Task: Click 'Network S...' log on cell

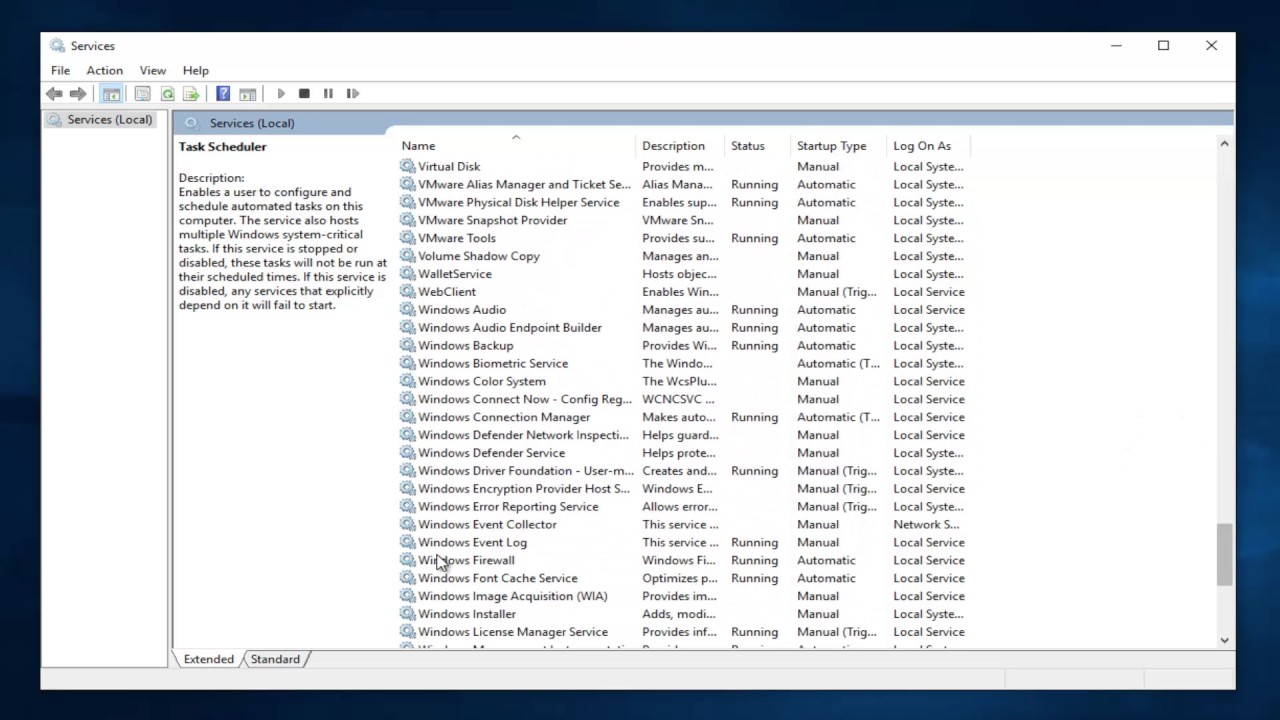Action: (x=926, y=525)
